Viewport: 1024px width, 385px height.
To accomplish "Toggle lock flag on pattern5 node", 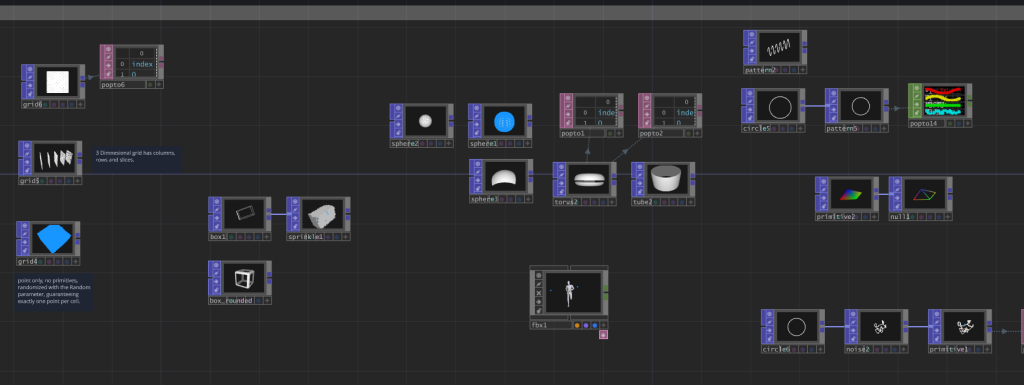I will [x=834, y=118].
